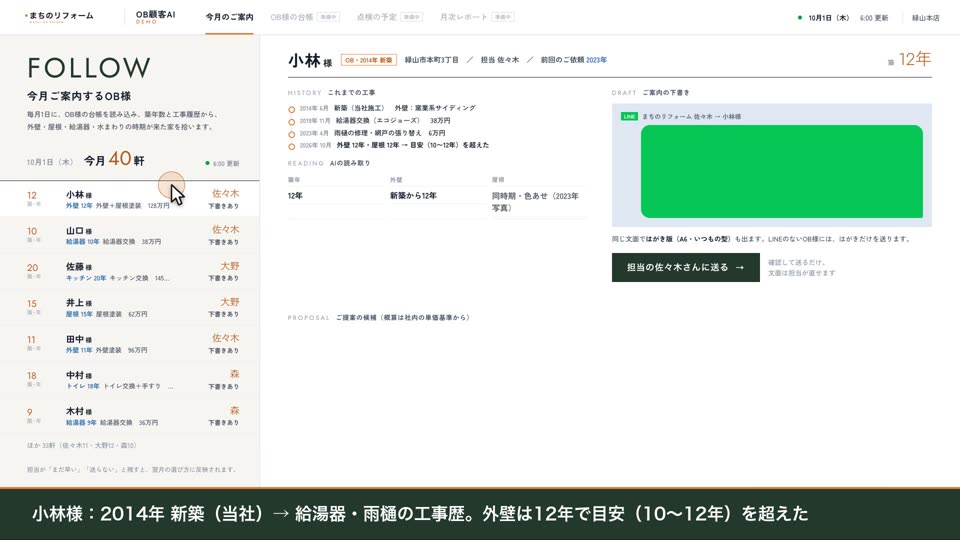Select the 井上様 customer row

tap(130, 307)
